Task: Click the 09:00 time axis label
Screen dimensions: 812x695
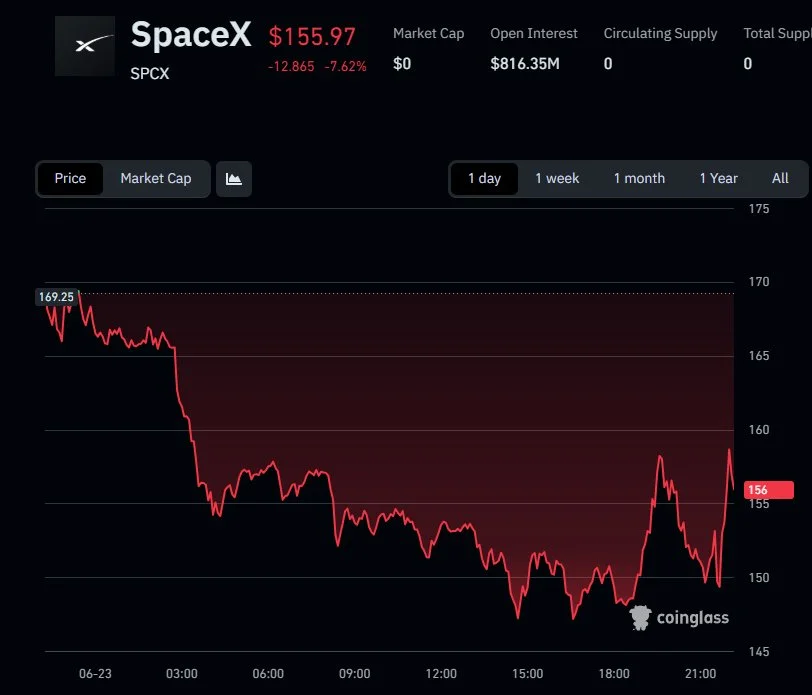Action: [x=355, y=674]
